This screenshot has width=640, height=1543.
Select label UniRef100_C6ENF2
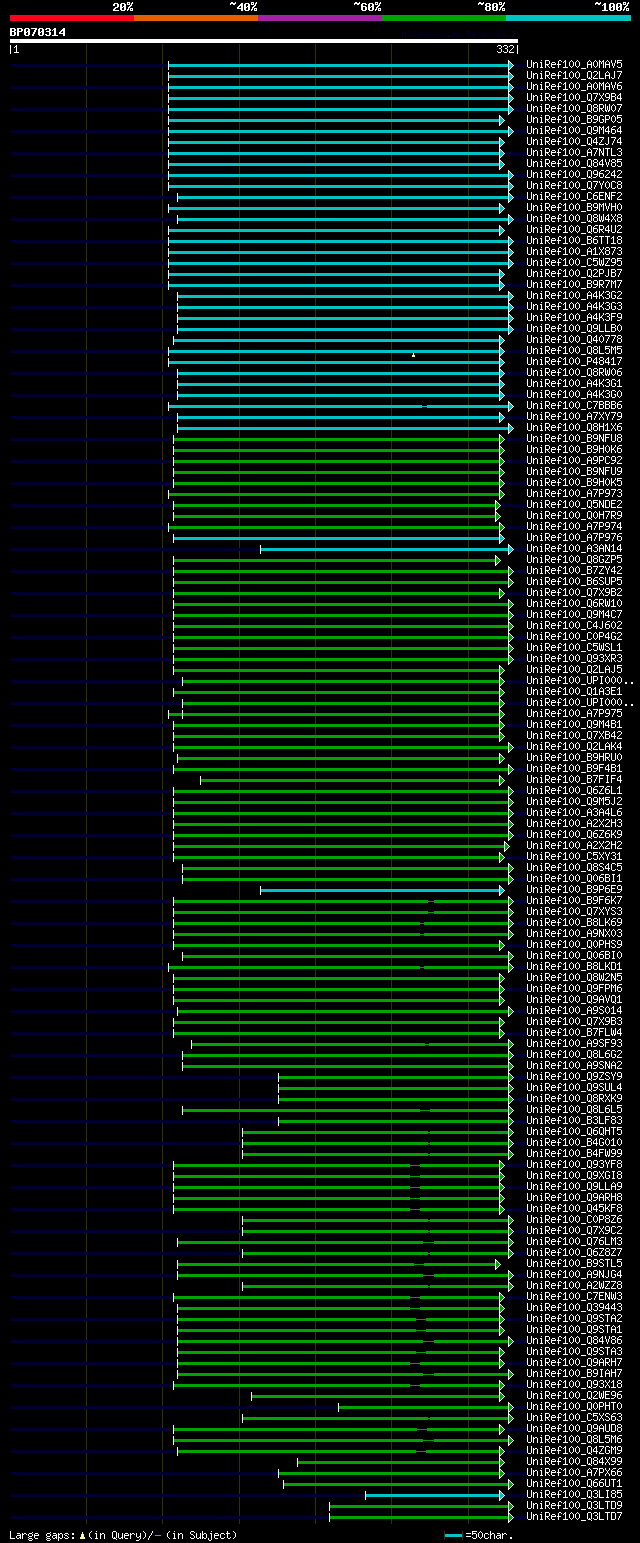point(574,196)
